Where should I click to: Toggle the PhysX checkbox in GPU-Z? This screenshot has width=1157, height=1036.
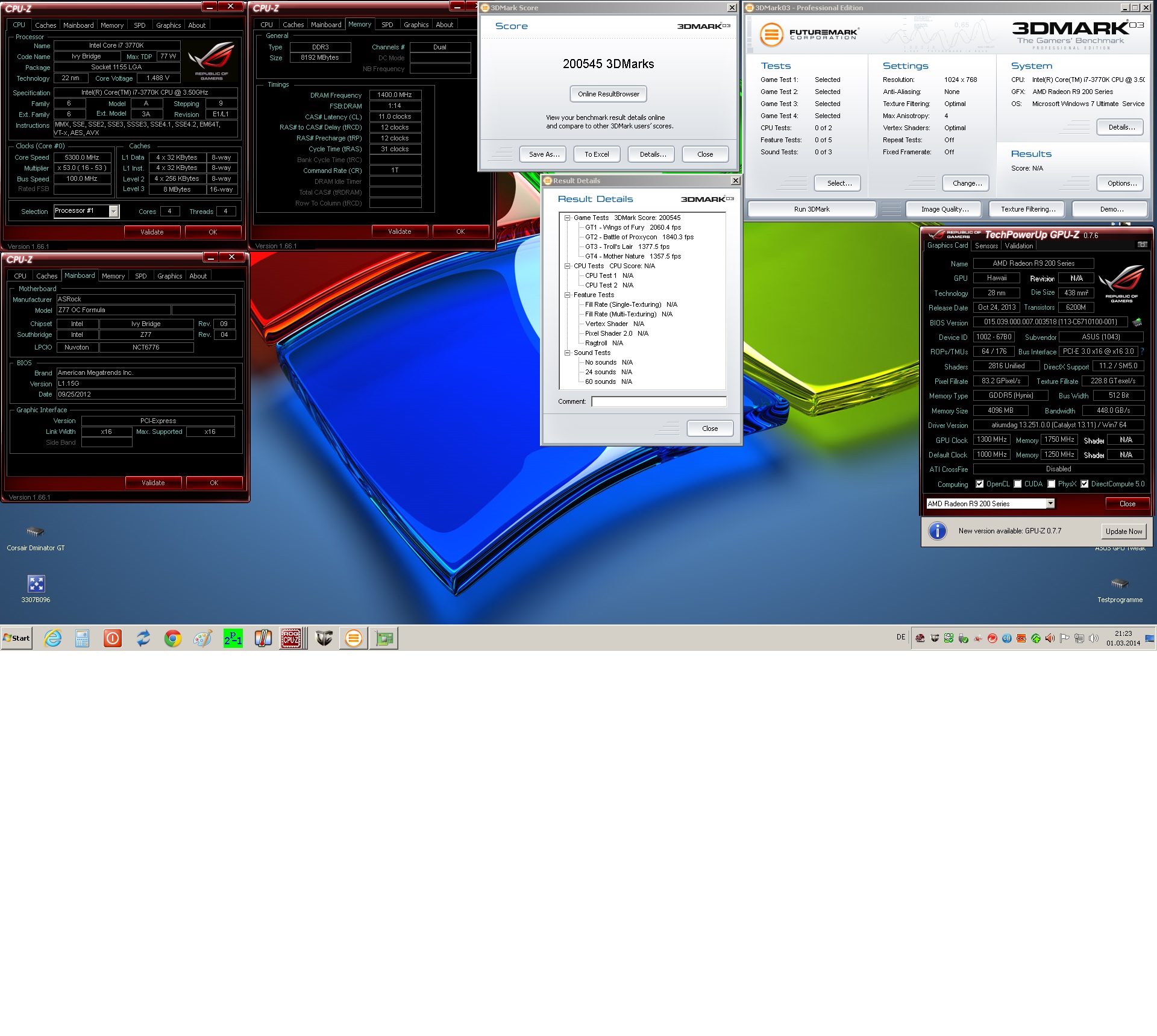click(1052, 484)
